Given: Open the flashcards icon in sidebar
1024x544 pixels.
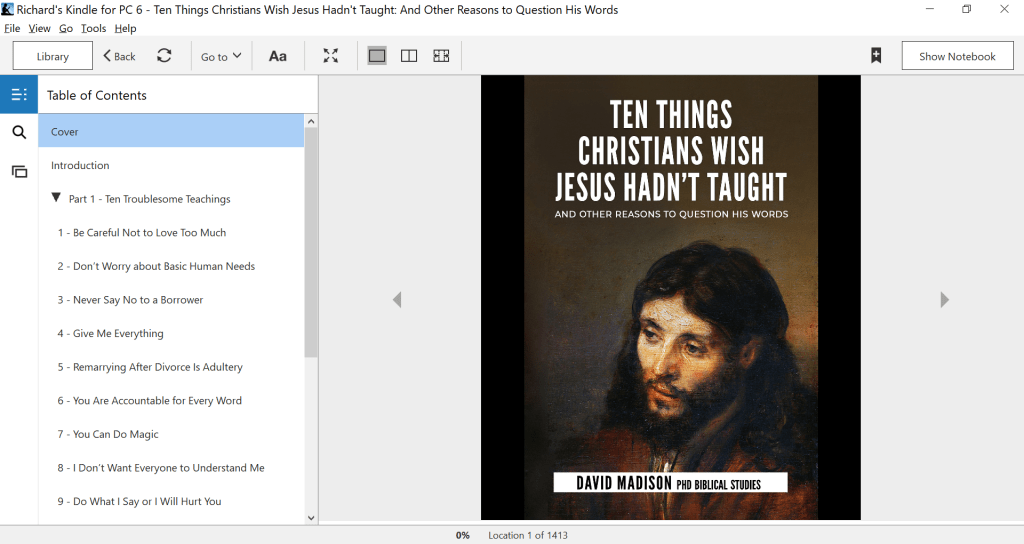Looking at the screenshot, I should point(19,171).
